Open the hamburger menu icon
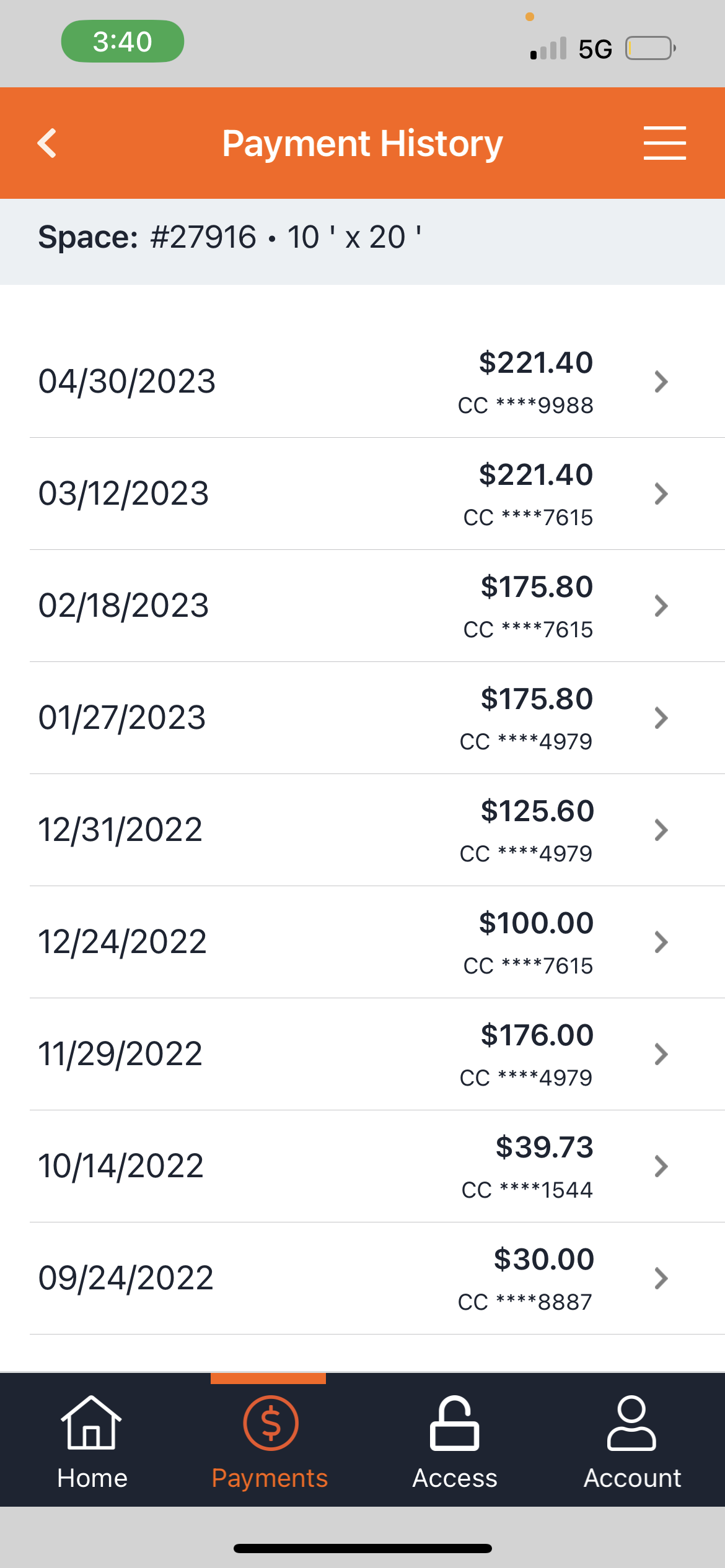725x1568 pixels. point(664,144)
